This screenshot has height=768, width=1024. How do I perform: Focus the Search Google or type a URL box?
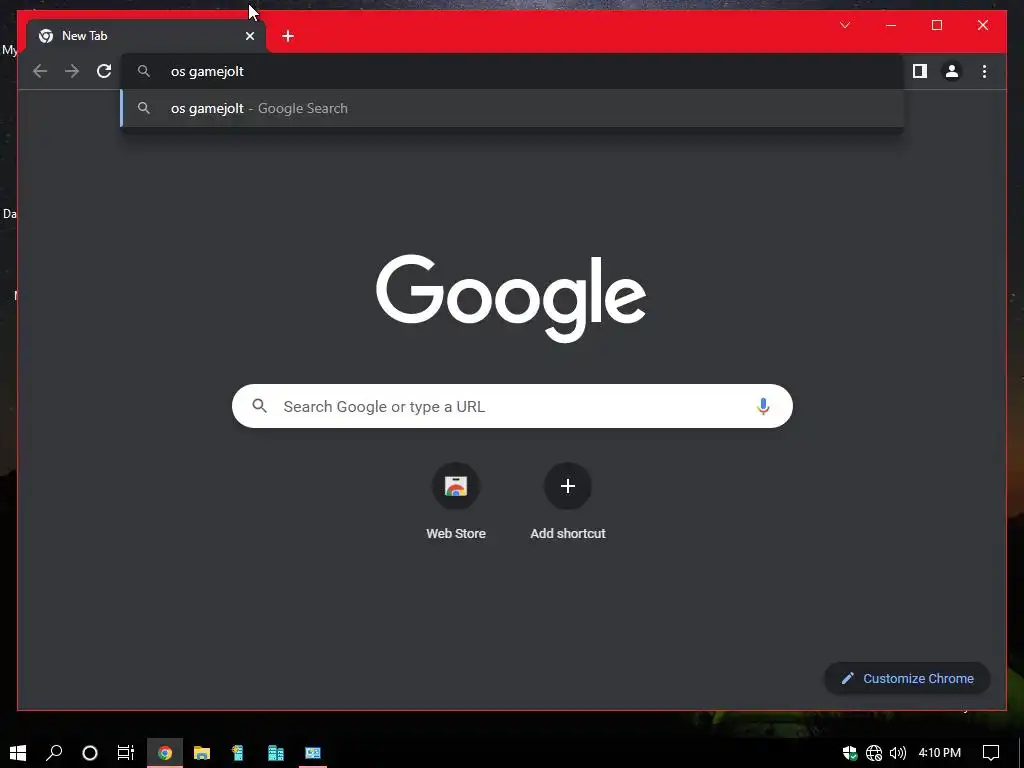(512, 406)
